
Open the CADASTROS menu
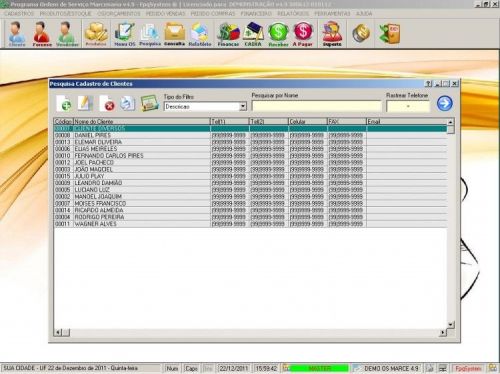19,14
